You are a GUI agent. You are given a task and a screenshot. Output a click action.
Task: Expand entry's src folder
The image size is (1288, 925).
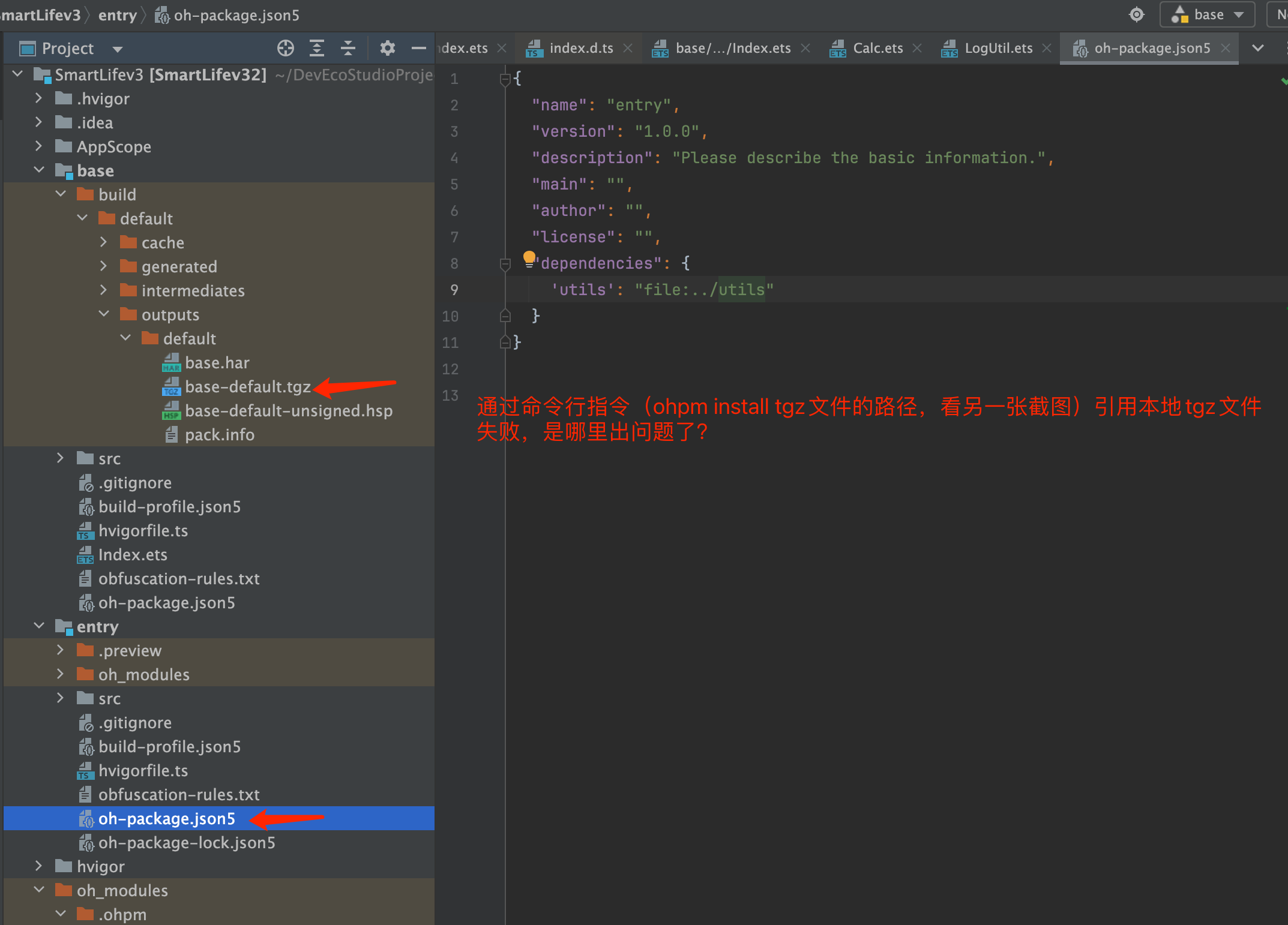61,698
